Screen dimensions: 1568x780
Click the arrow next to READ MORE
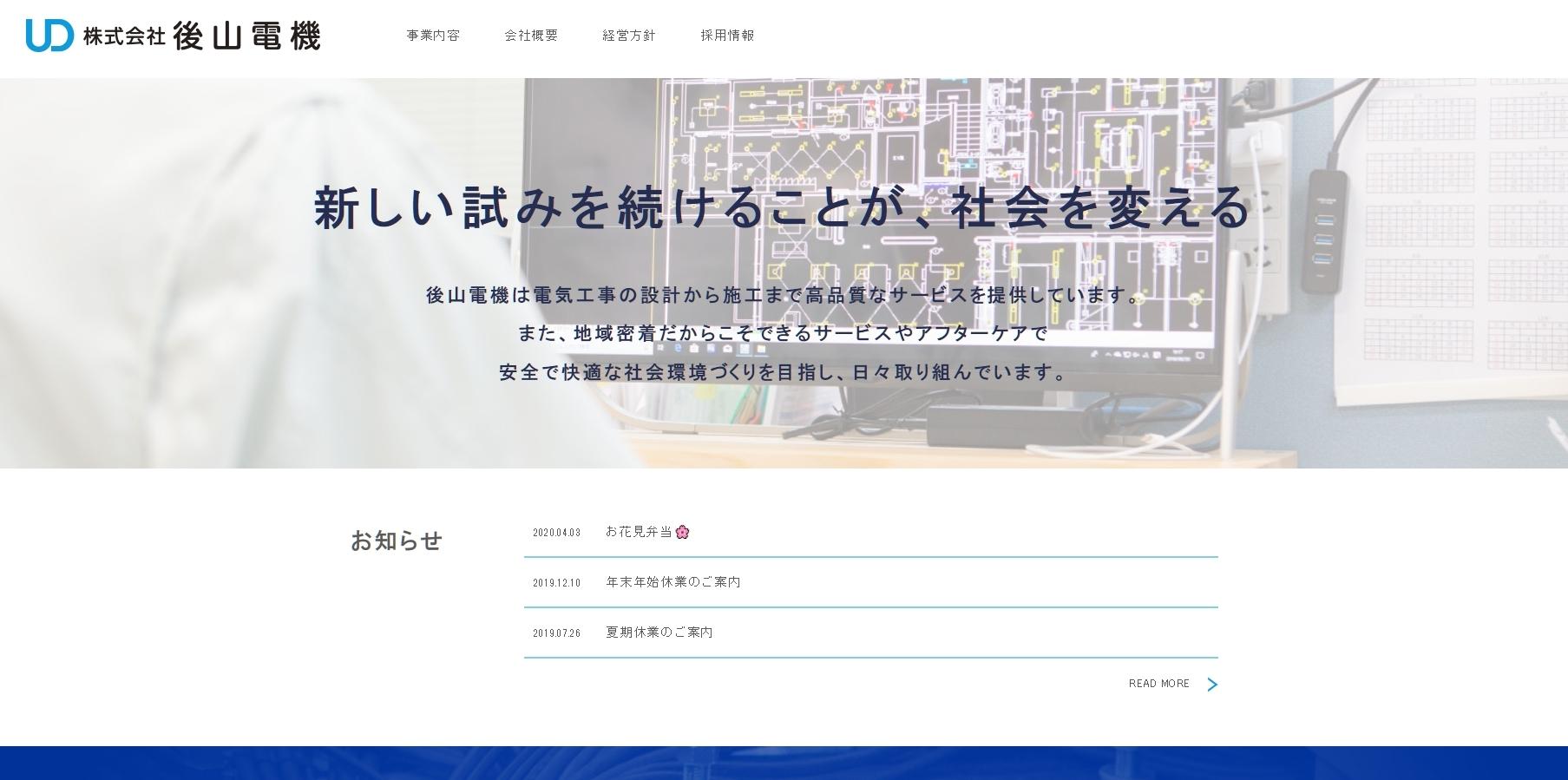coord(1212,685)
